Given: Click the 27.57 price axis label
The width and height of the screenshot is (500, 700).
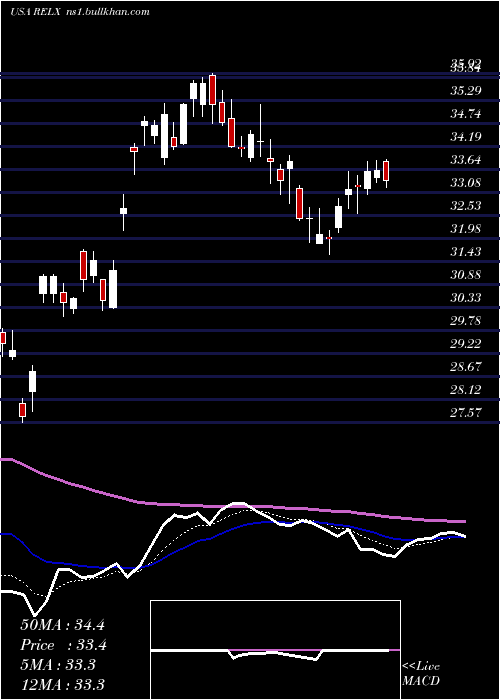Looking at the screenshot, I should click(466, 413).
